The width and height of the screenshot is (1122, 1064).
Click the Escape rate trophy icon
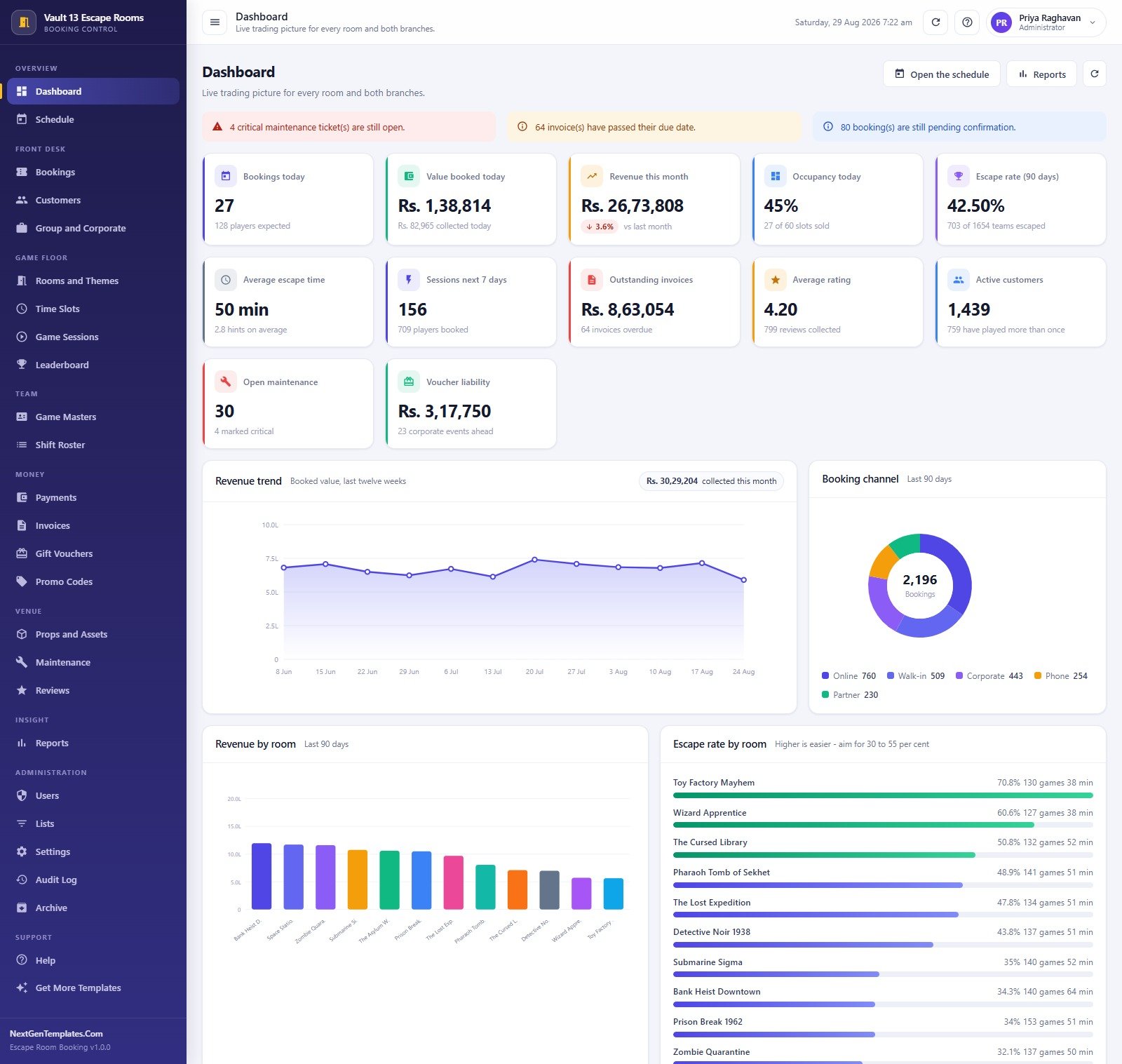pyautogui.click(x=959, y=176)
